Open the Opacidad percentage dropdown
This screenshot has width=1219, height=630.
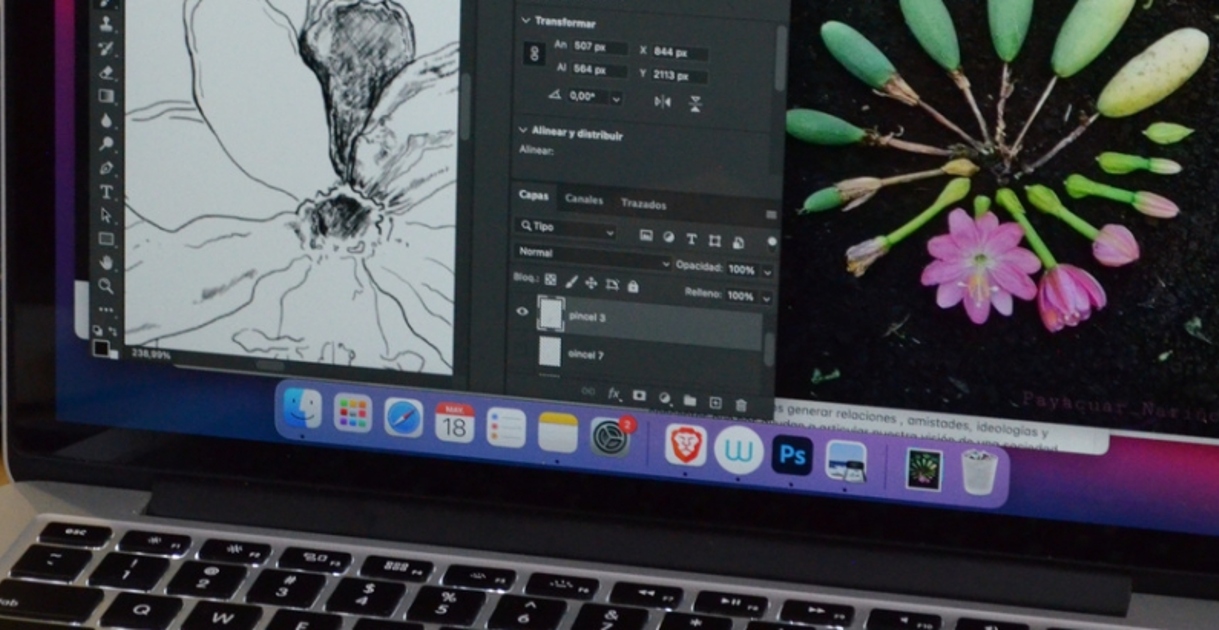click(767, 271)
